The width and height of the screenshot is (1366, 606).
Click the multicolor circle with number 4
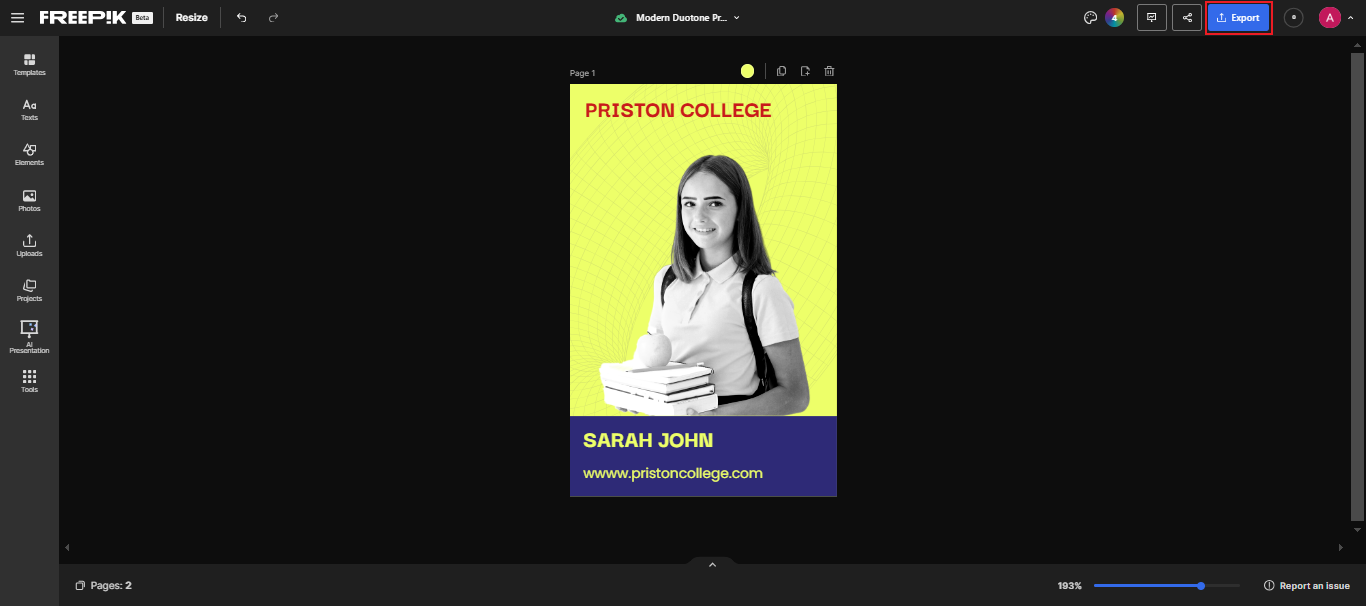tap(1114, 18)
